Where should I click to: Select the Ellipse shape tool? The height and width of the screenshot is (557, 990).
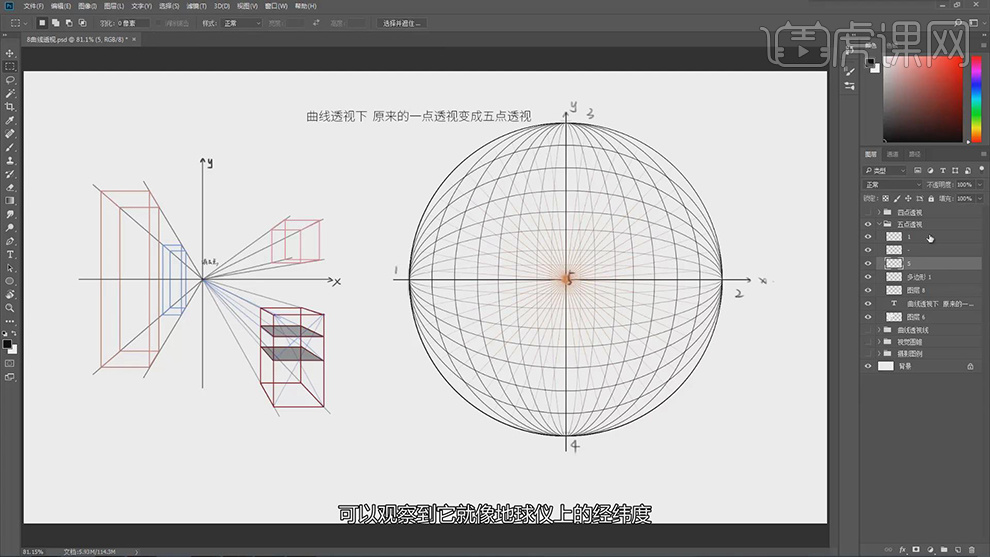coord(9,281)
